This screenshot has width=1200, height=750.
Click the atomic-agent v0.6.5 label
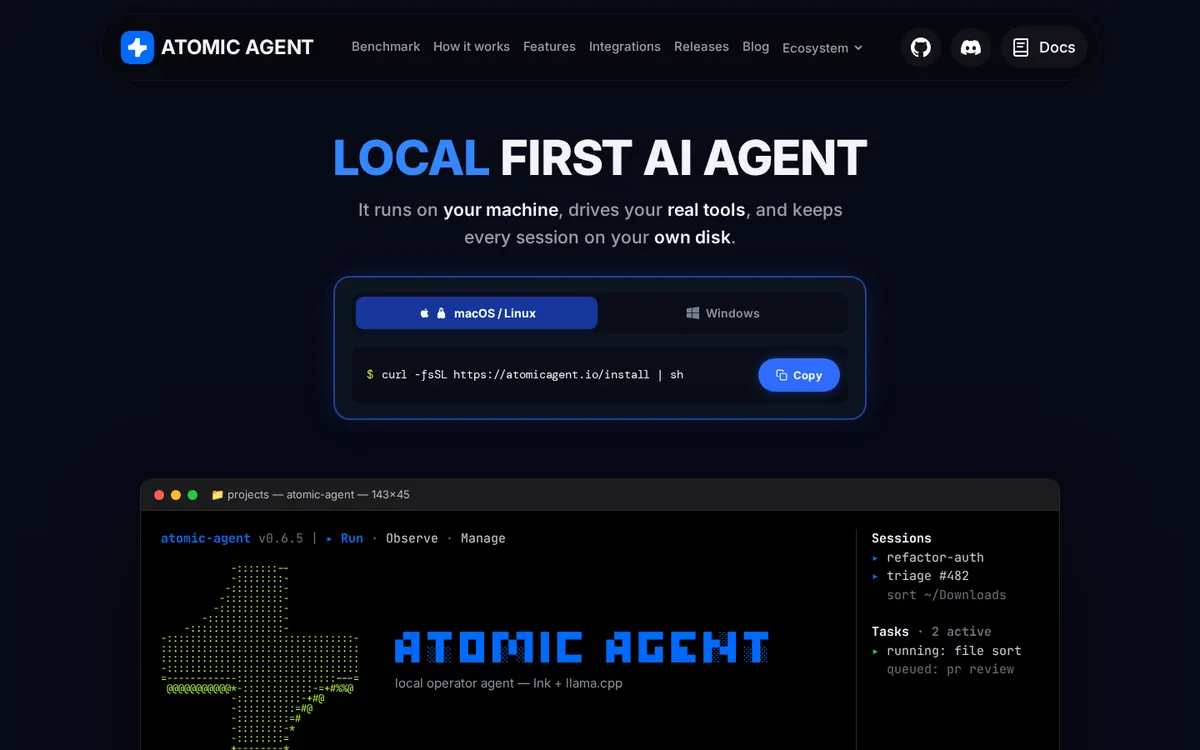pos(231,538)
